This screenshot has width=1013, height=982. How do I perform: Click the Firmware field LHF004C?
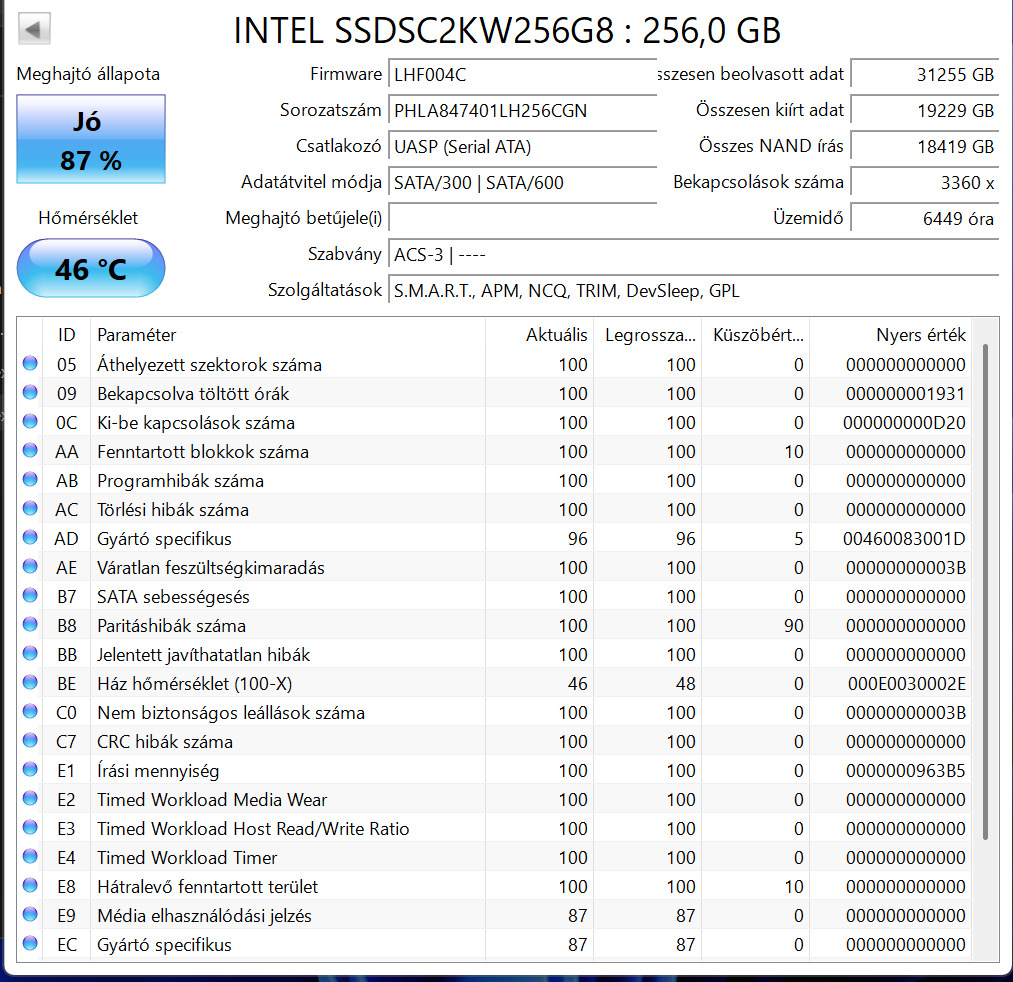(x=520, y=74)
